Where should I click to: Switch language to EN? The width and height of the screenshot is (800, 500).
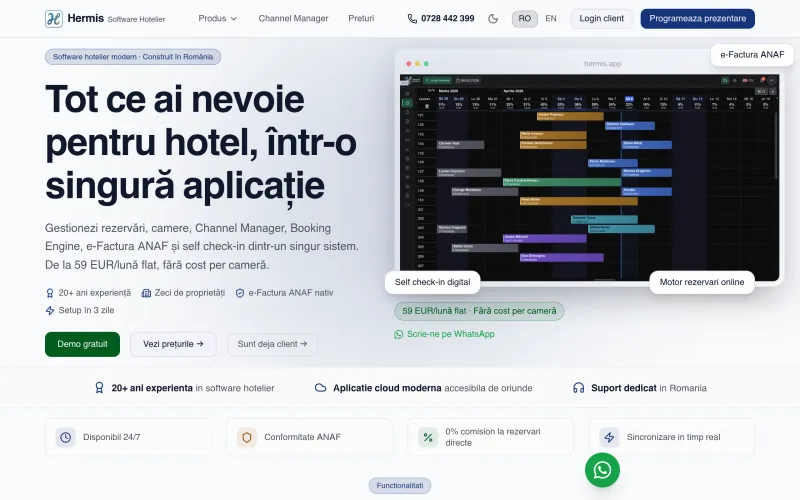[551, 19]
